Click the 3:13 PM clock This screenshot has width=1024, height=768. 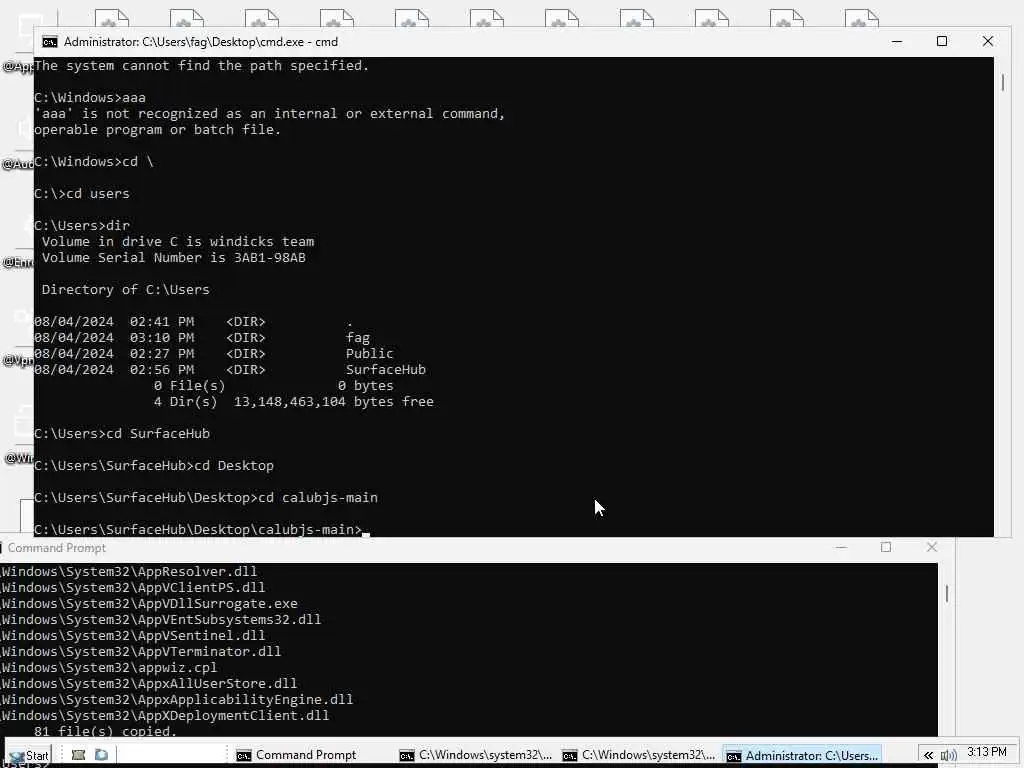click(x=987, y=752)
